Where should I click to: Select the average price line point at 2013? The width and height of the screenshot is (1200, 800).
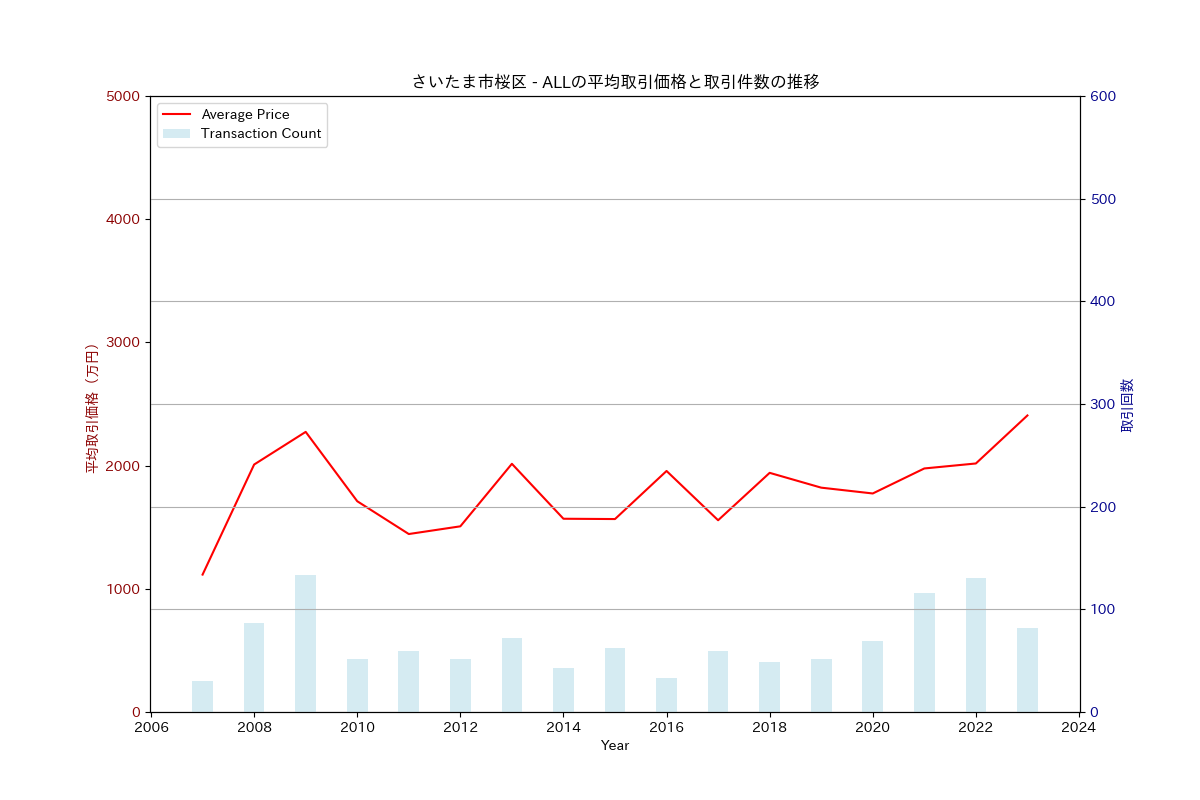(512, 464)
